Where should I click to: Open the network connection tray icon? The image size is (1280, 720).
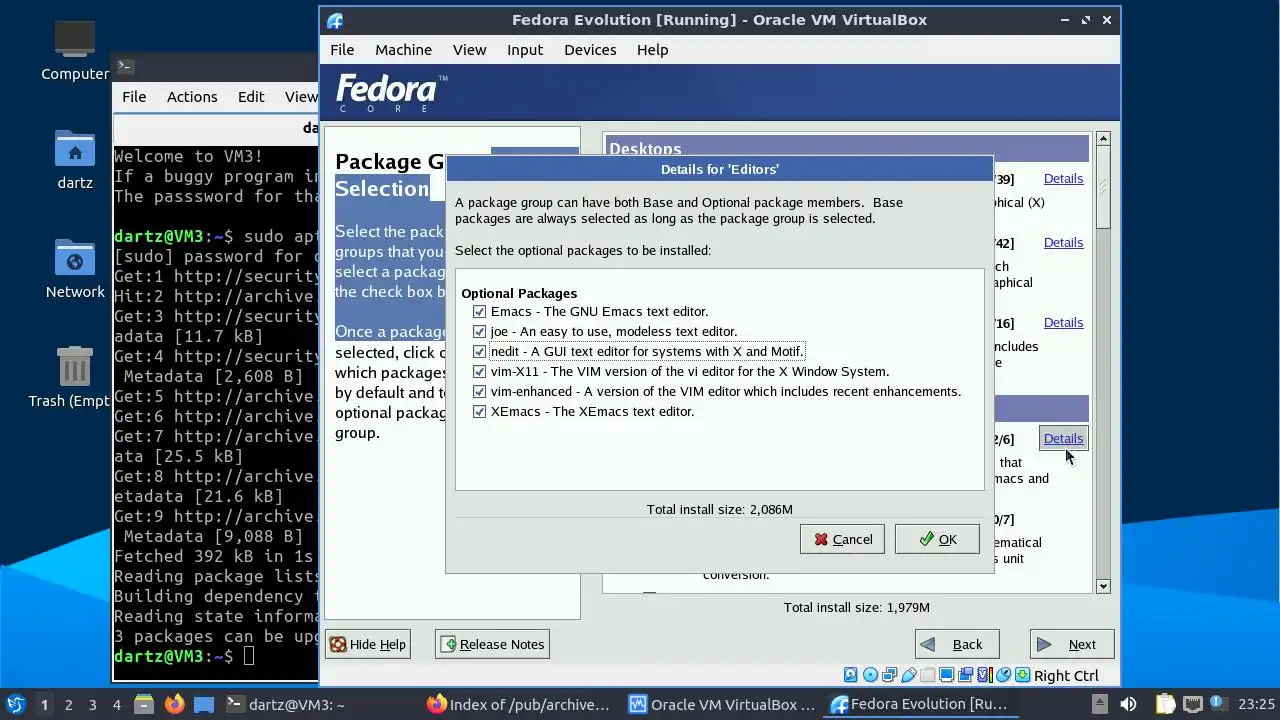coord(1193,704)
